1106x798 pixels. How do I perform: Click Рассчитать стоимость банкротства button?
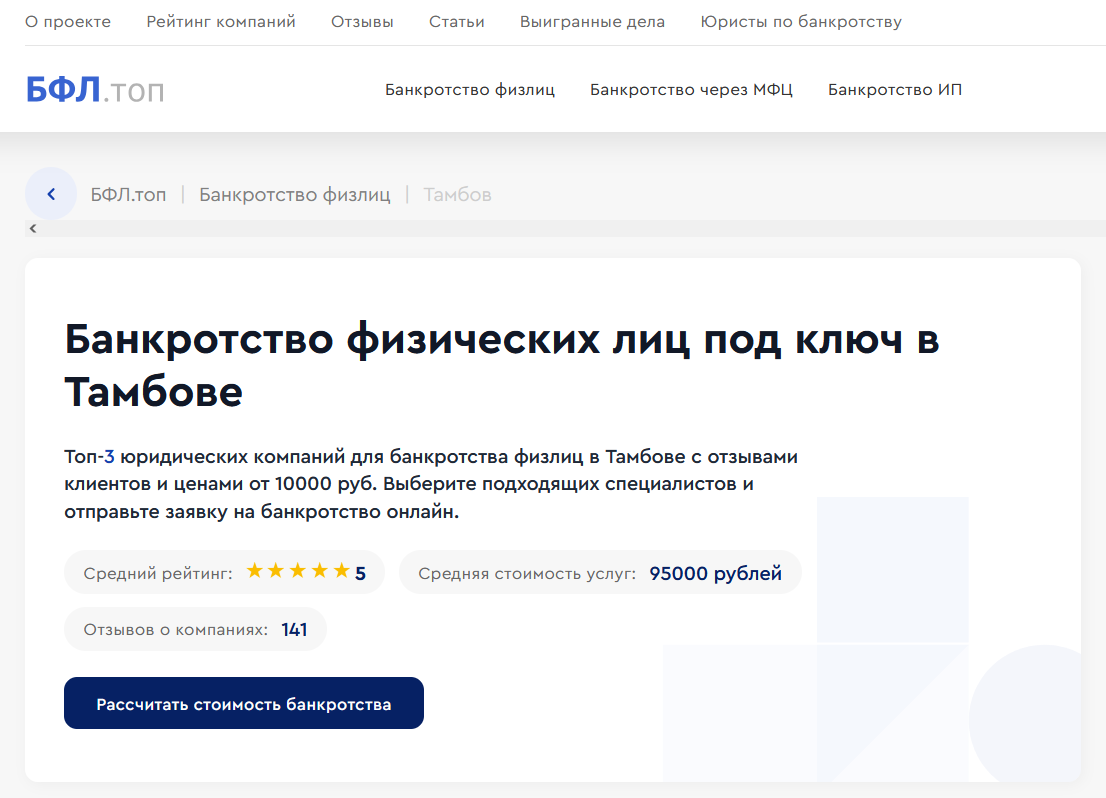pyautogui.click(x=244, y=703)
